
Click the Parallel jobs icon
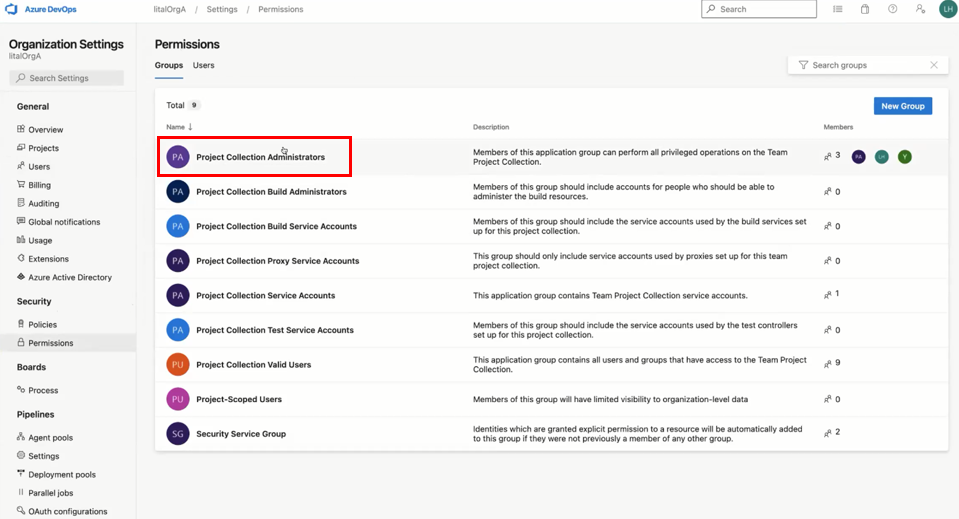pos(21,492)
